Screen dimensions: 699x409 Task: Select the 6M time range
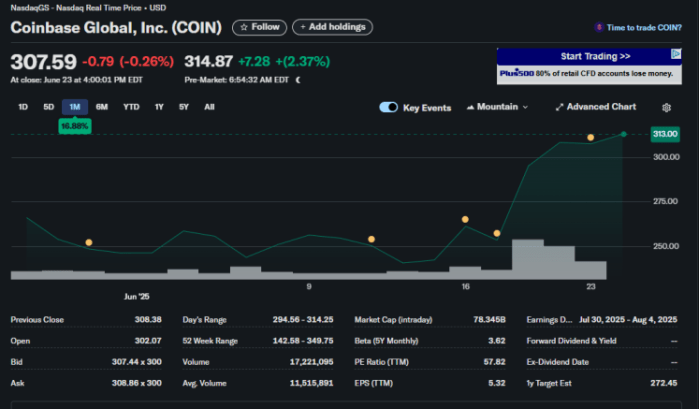[x=101, y=107]
